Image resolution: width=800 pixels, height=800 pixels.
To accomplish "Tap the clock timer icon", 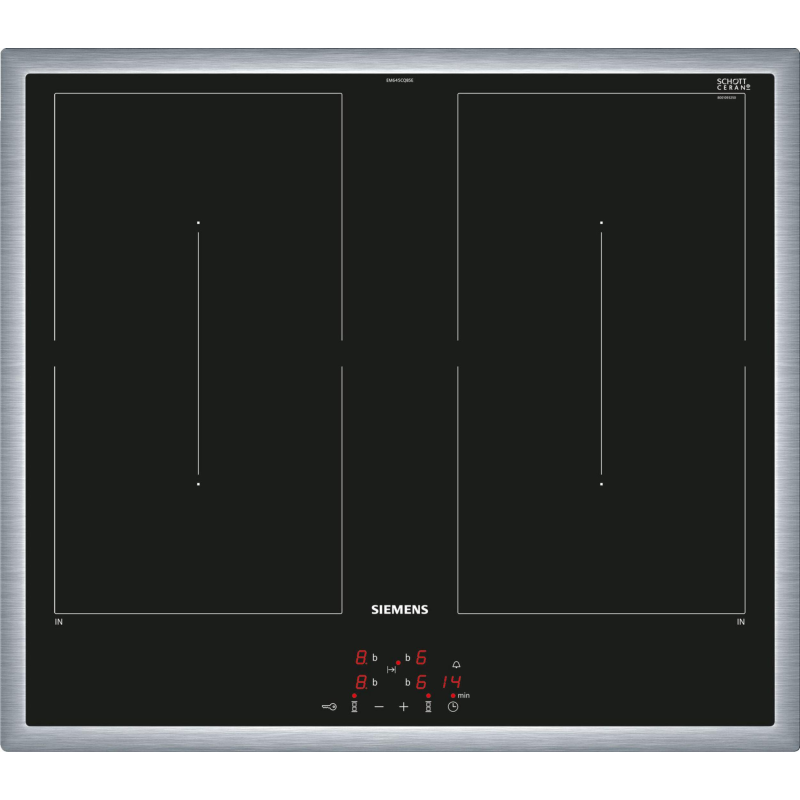I will click(x=453, y=706).
